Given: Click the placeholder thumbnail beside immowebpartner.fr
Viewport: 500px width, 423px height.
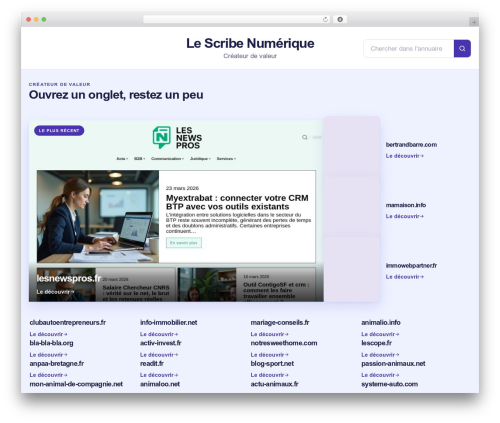Looking at the screenshot, I should (352, 269).
